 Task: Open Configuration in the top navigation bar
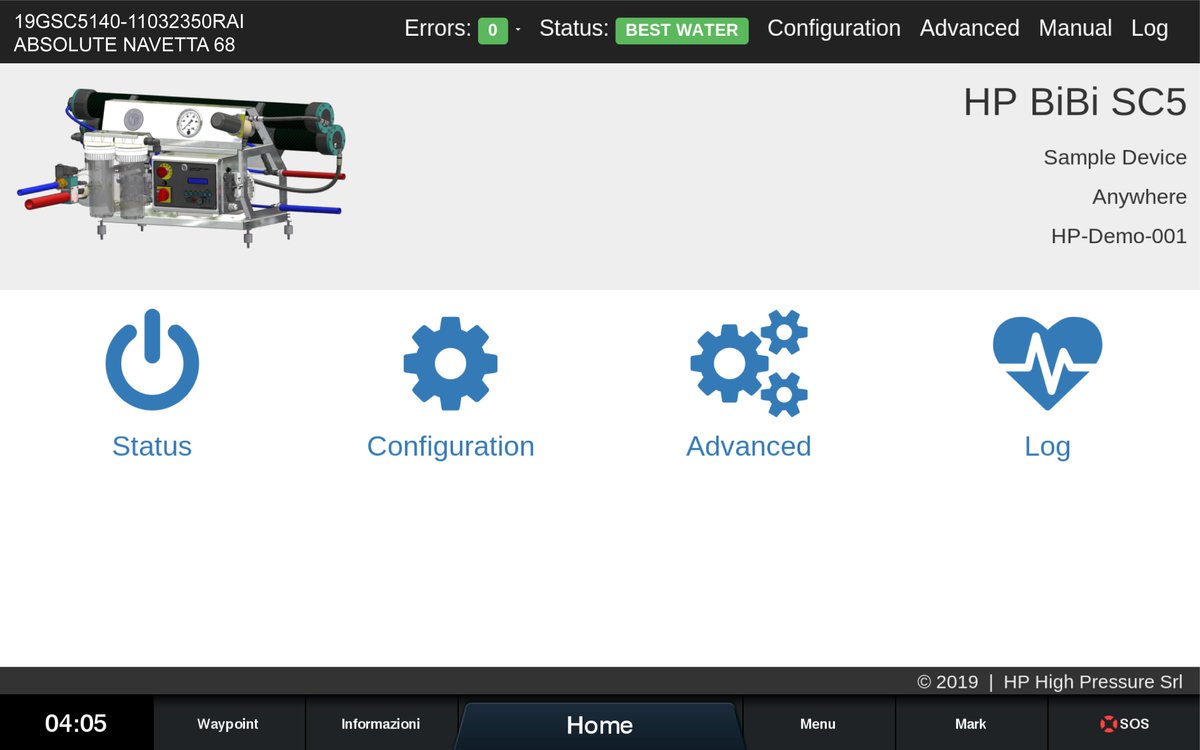[834, 28]
